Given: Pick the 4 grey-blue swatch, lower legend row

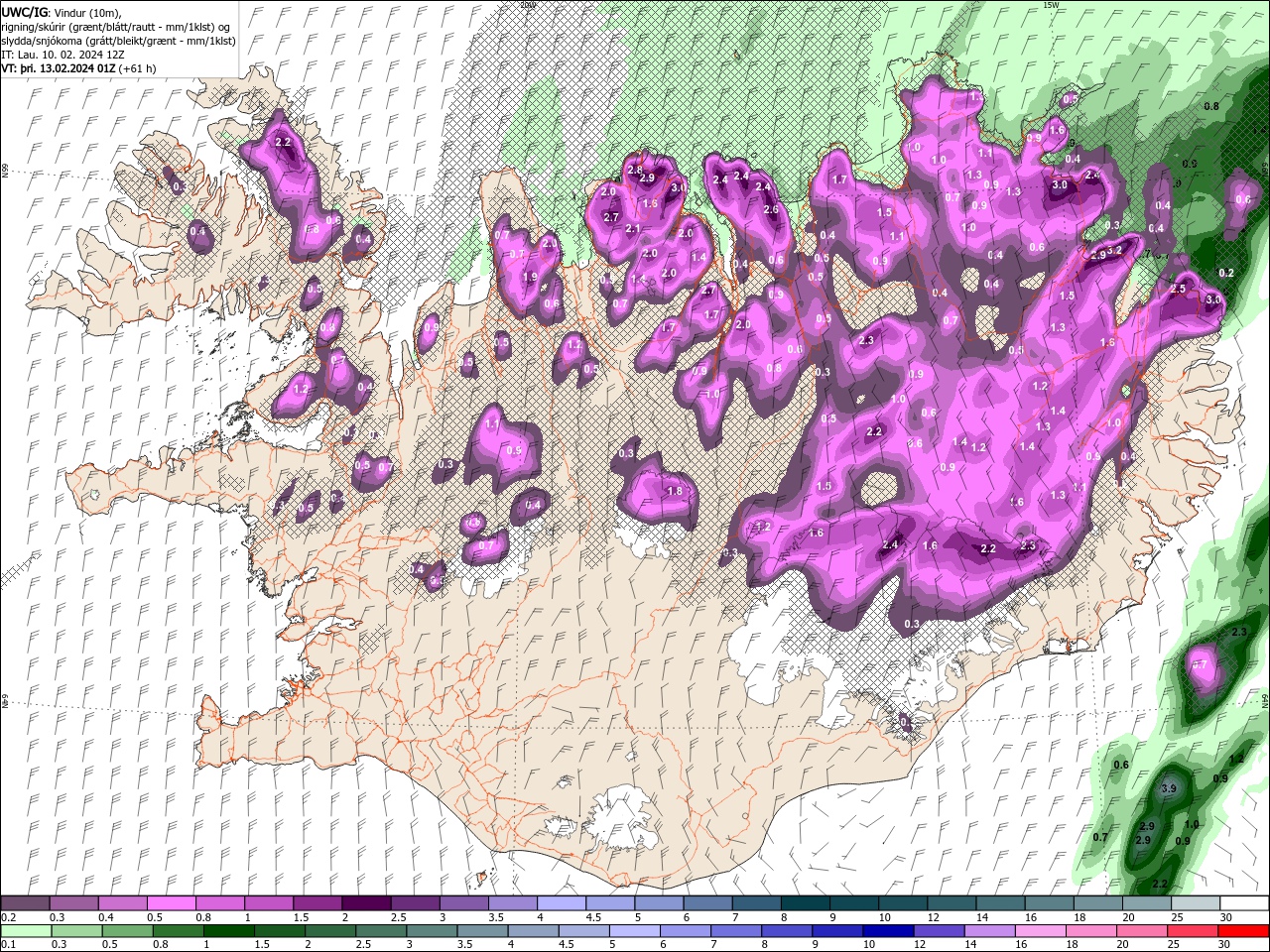Looking at the screenshot, I should (x=533, y=931).
